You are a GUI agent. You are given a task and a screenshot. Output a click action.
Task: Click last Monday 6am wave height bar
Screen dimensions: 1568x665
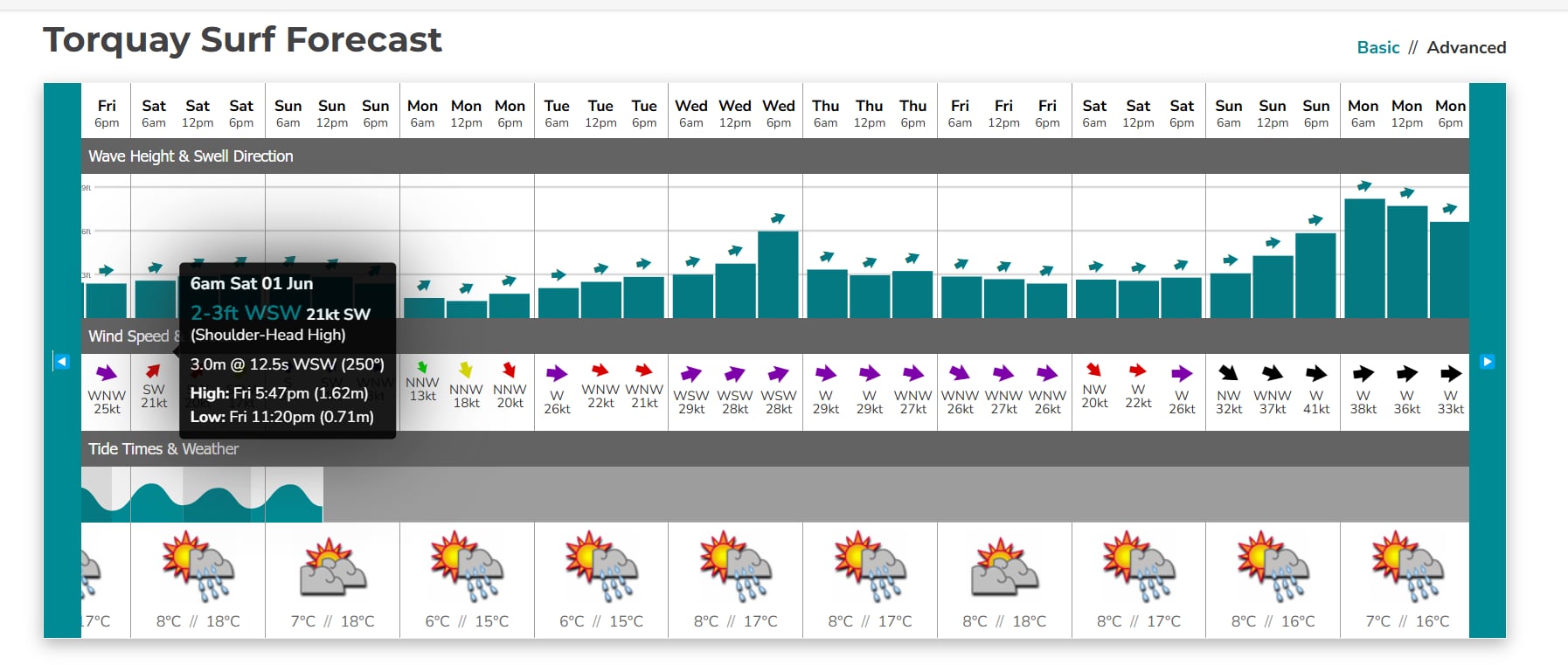[x=1364, y=259]
